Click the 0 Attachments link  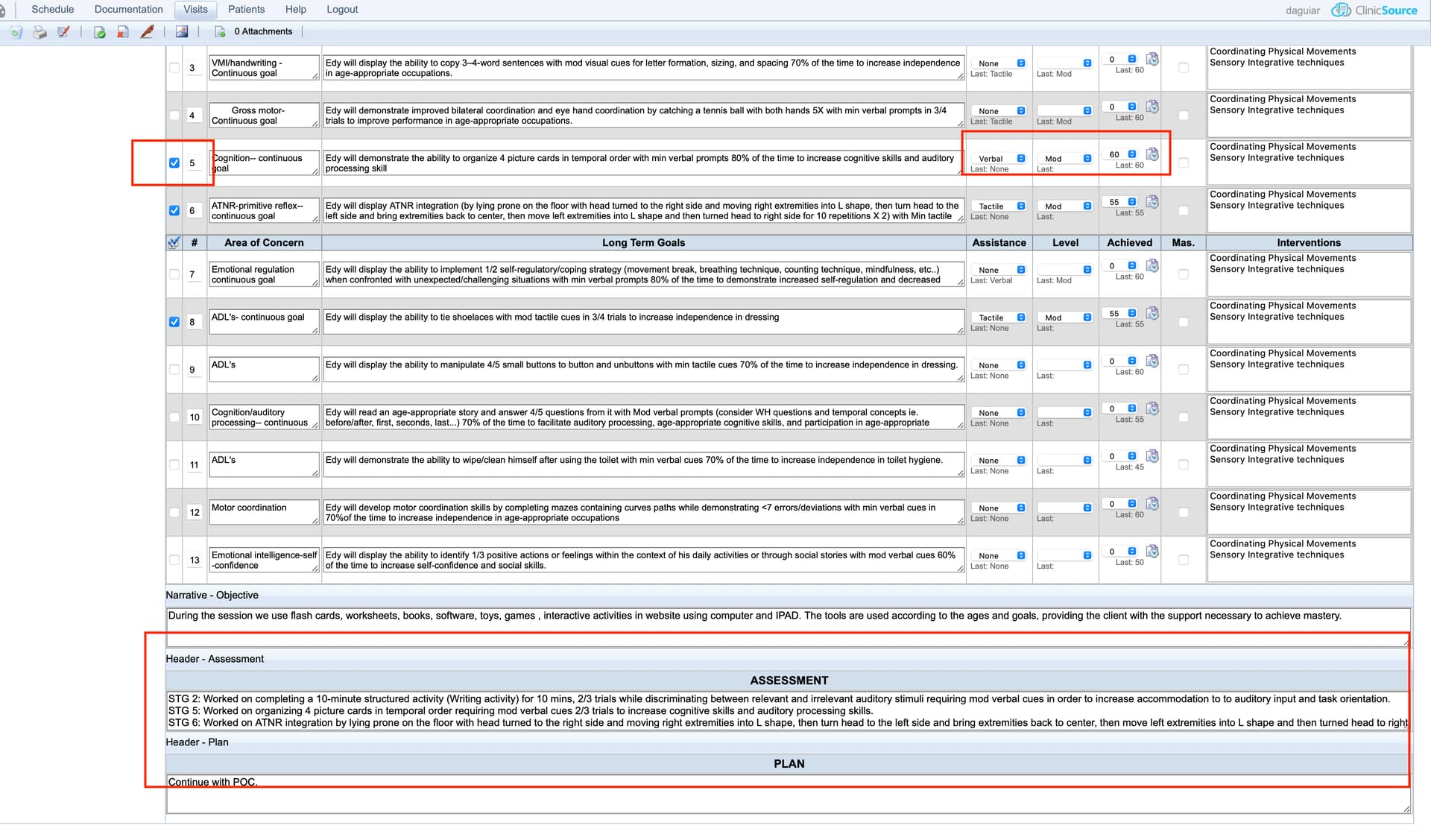click(x=263, y=31)
